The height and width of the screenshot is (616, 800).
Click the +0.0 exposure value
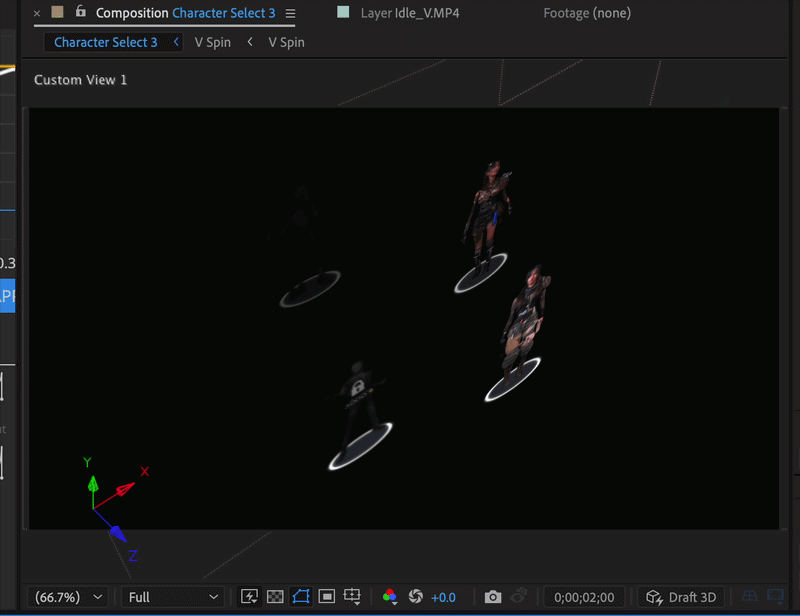coord(443,598)
